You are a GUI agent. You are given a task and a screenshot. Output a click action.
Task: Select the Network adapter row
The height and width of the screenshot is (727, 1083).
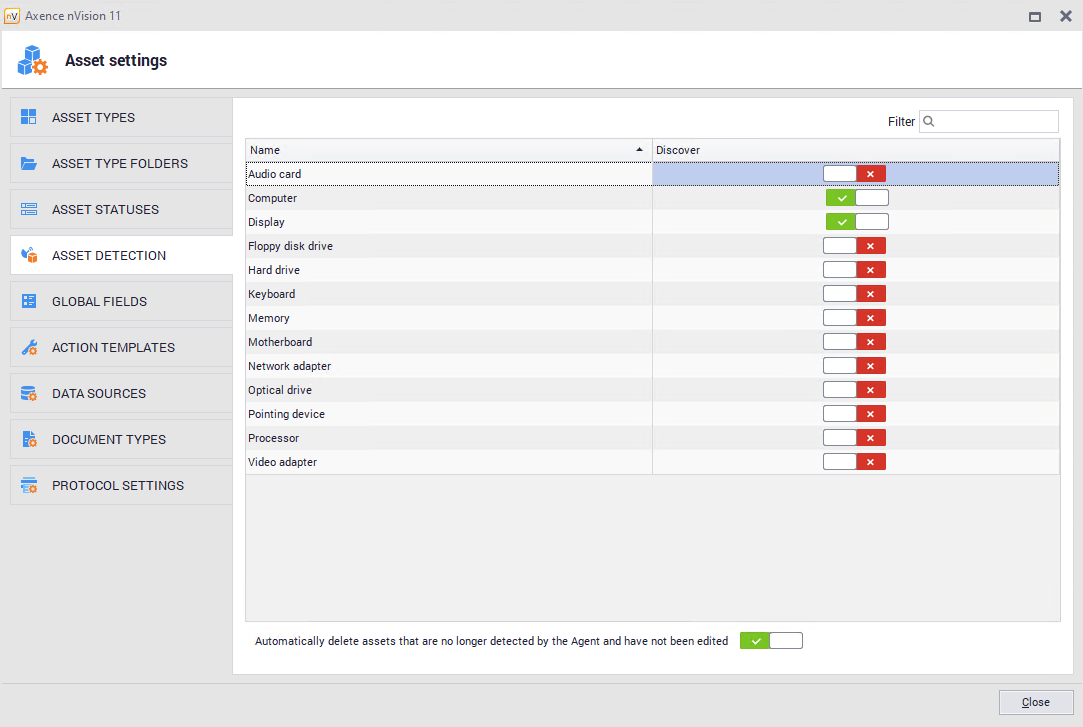448,366
